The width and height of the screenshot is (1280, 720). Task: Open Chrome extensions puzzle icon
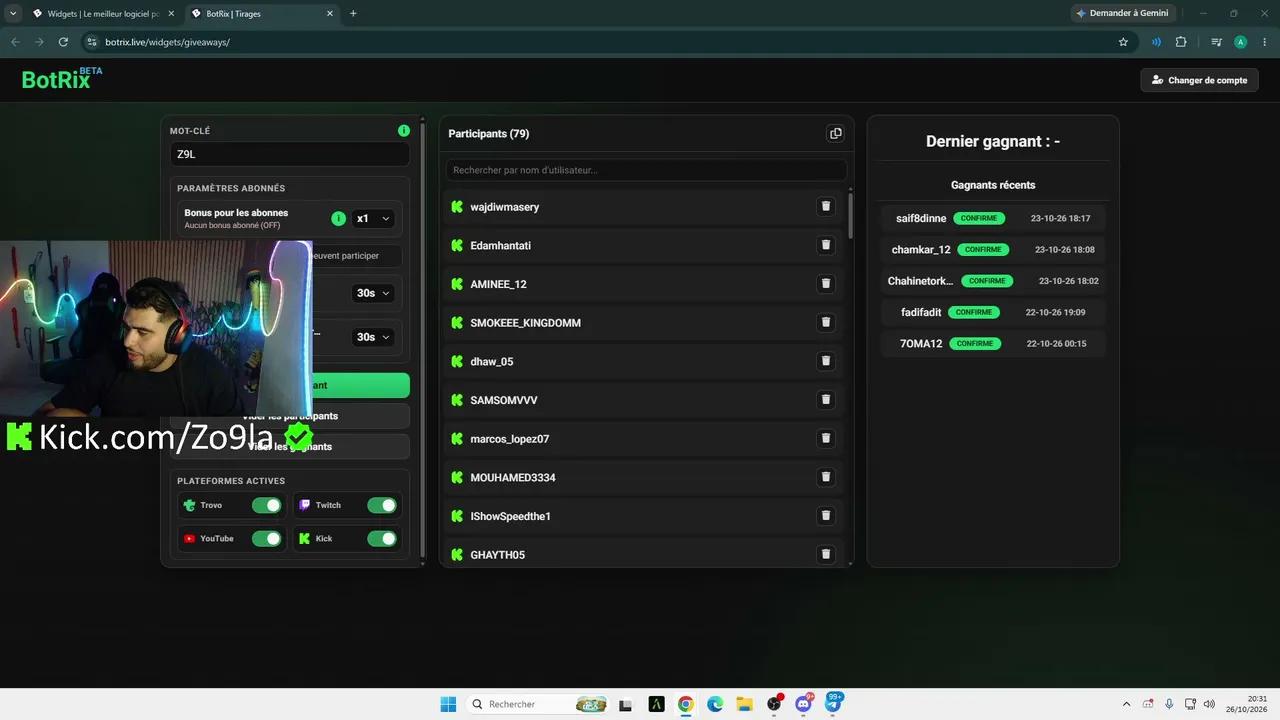(1181, 42)
